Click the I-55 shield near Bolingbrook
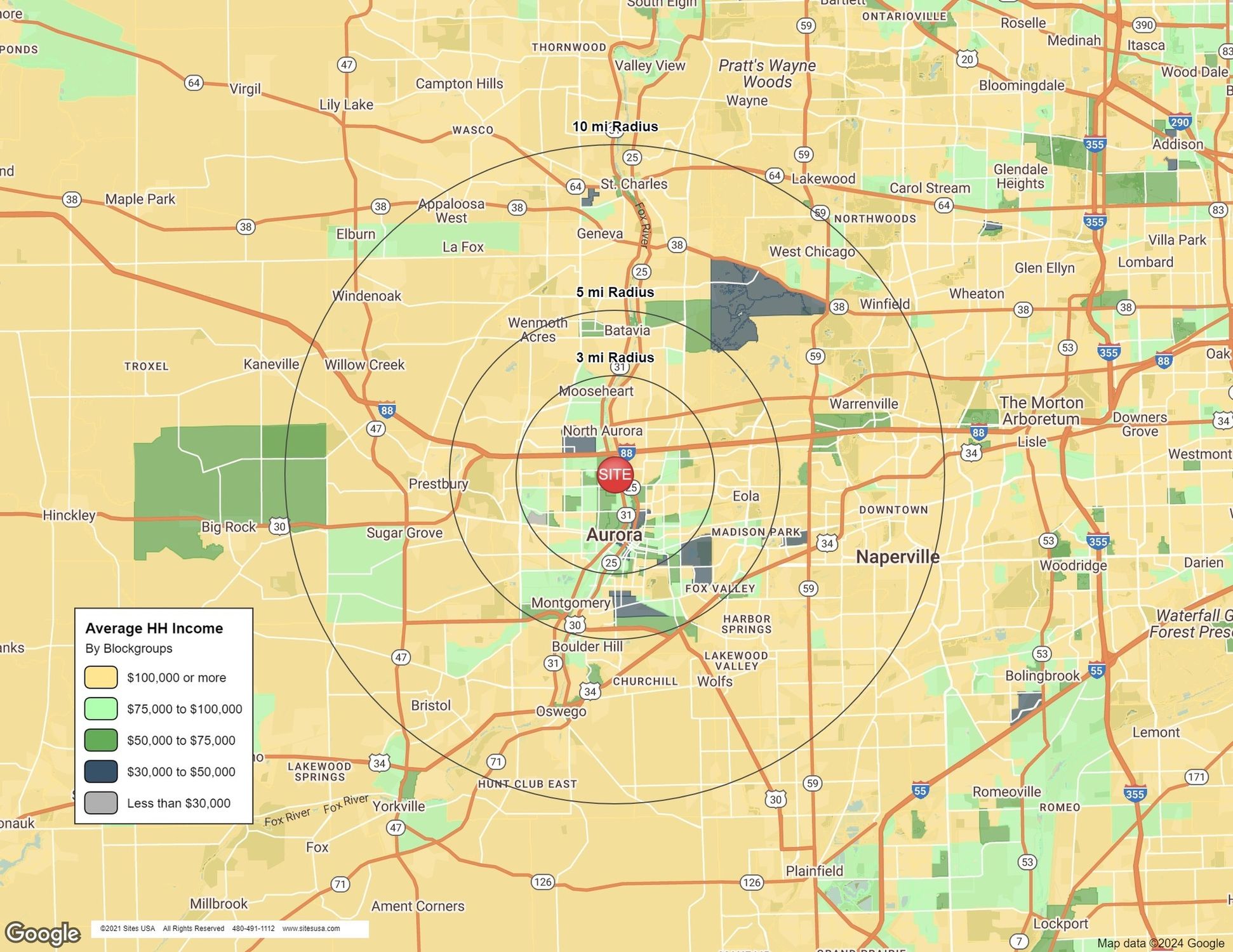Screen dimensions: 1233x952 pos(1096,670)
